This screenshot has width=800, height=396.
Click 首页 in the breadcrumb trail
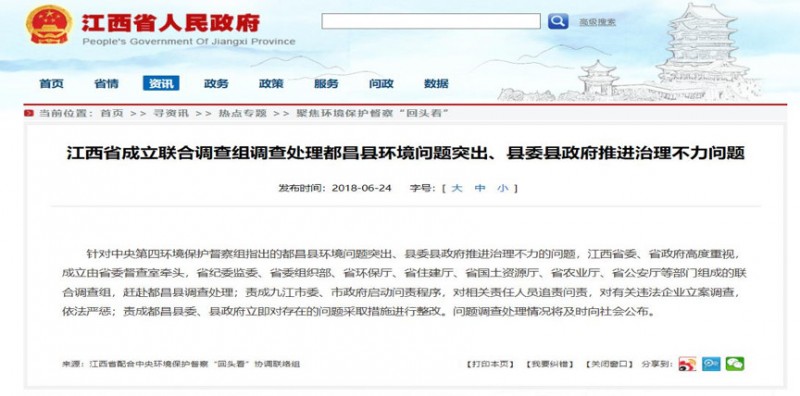[x=112, y=113]
